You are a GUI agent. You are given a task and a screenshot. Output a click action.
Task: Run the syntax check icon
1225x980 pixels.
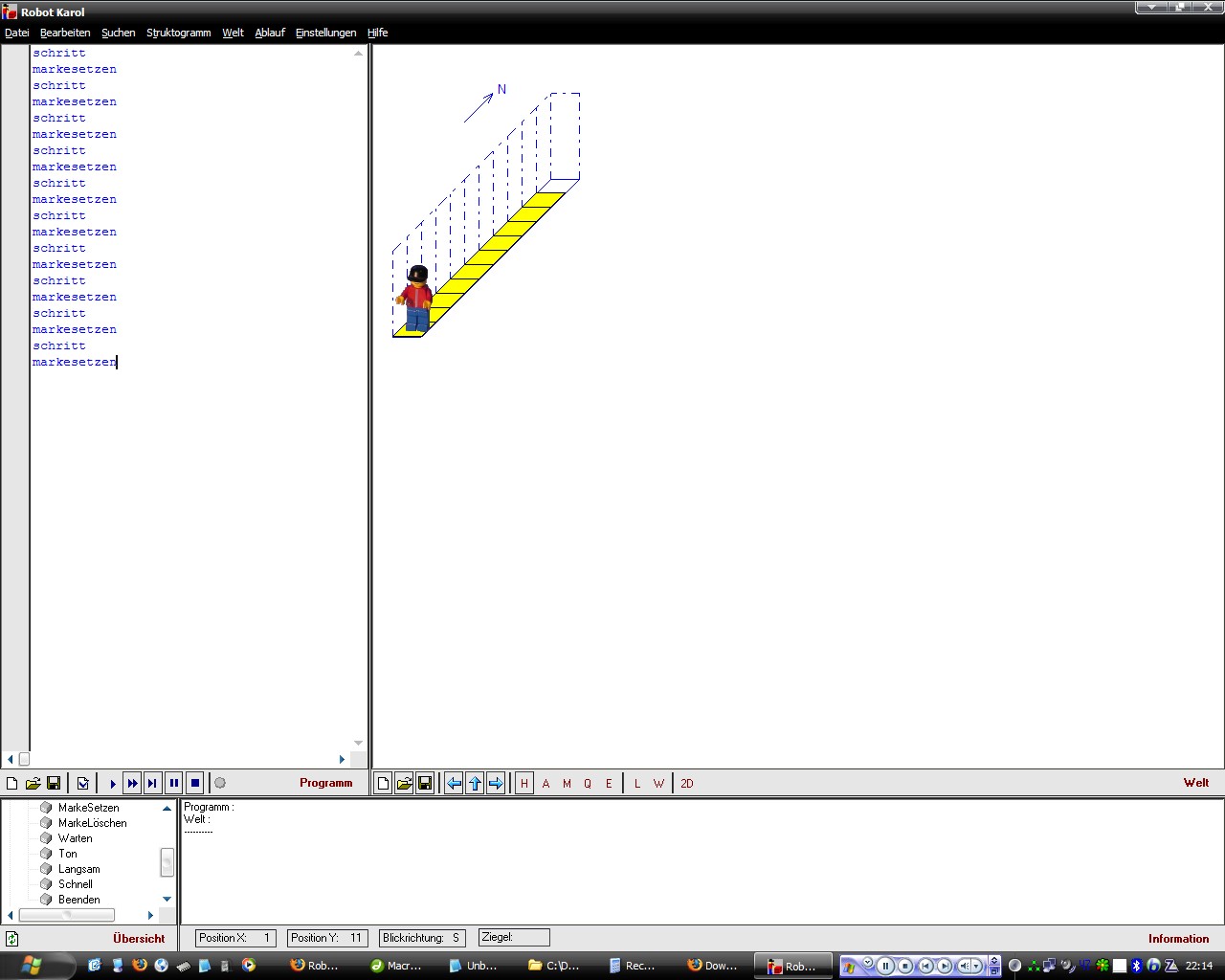83,783
